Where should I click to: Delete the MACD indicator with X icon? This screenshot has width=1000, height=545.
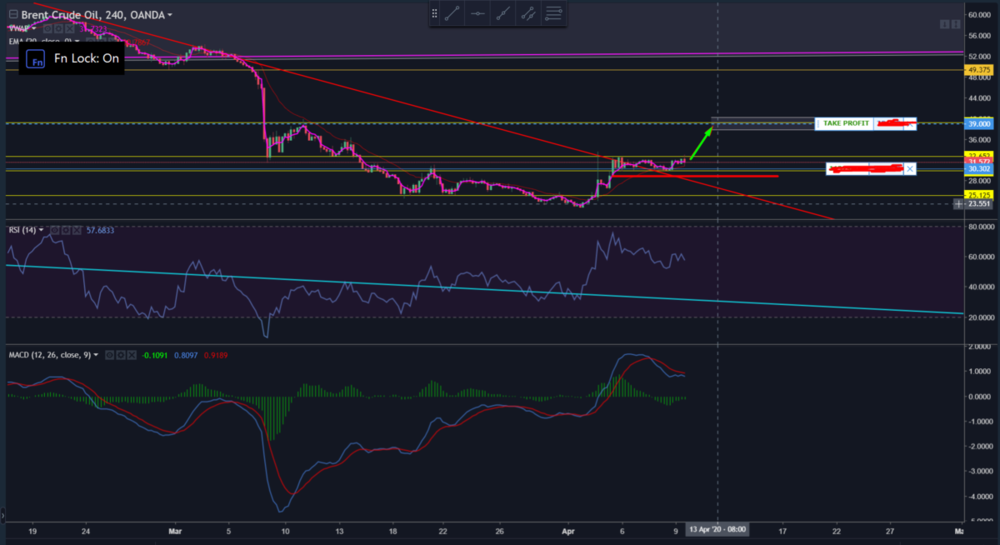[133, 355]
